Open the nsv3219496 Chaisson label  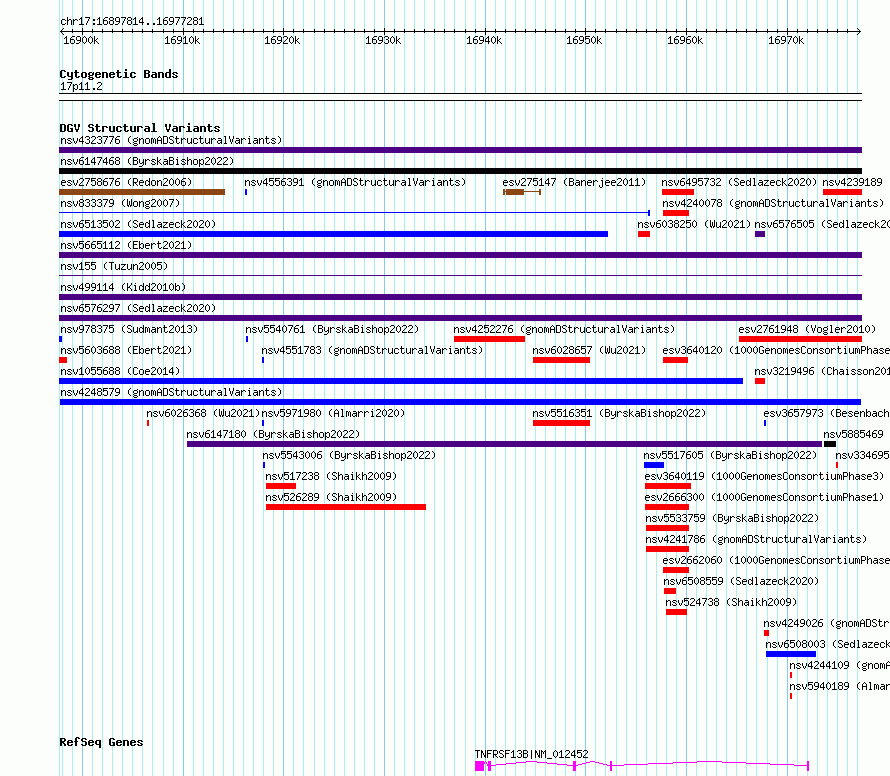[x=822, y=371]
